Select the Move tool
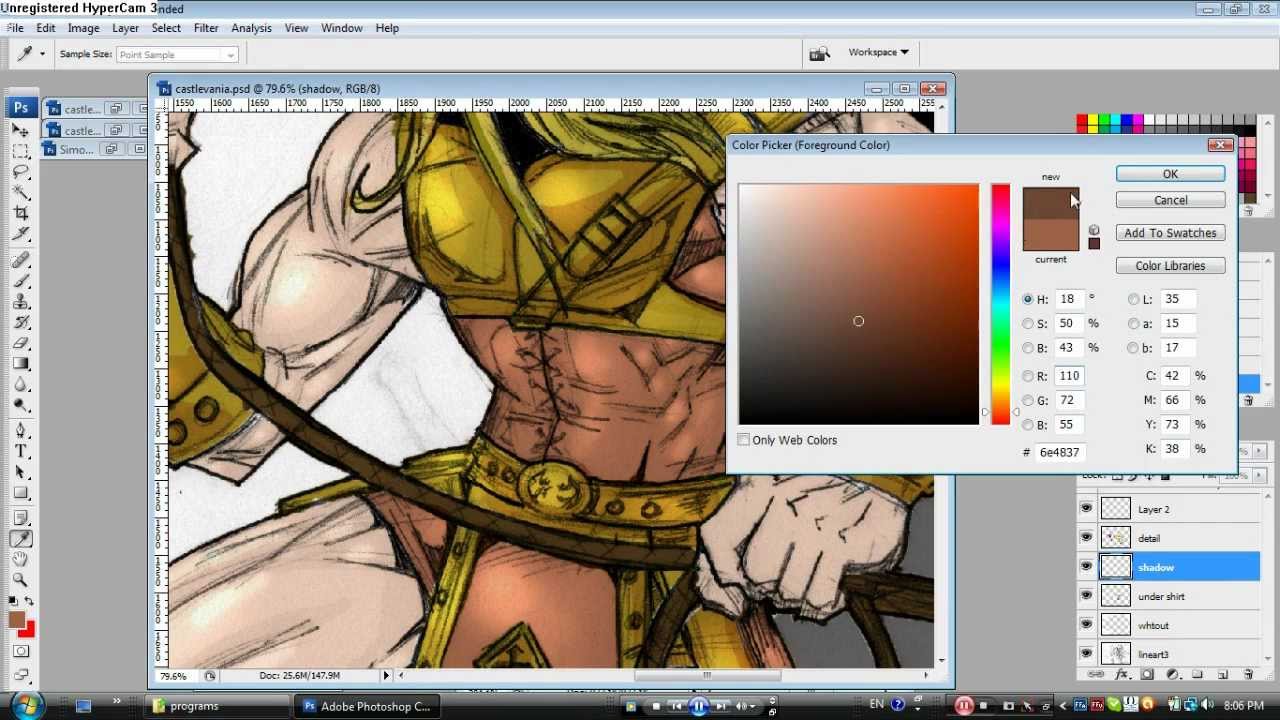 click(21, 130)
